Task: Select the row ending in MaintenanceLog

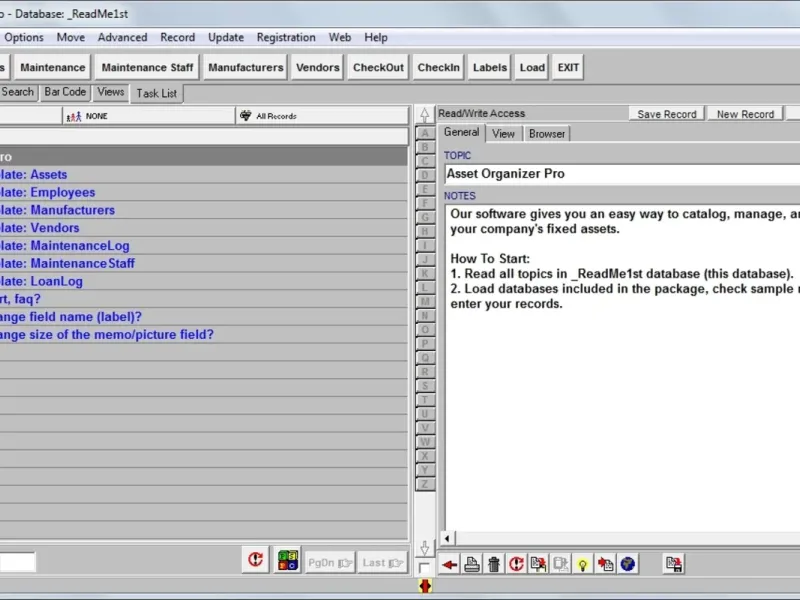Action: coord(204,245)
